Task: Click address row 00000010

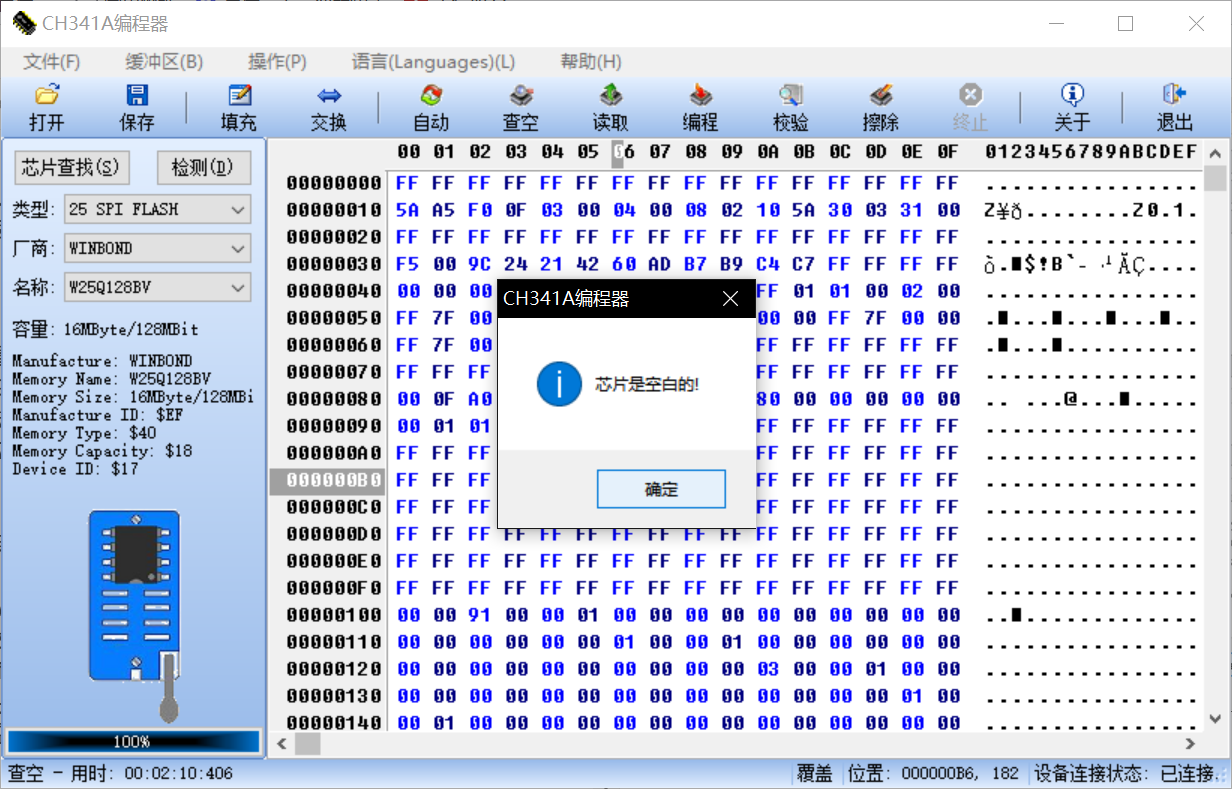Action: point(334,210)
